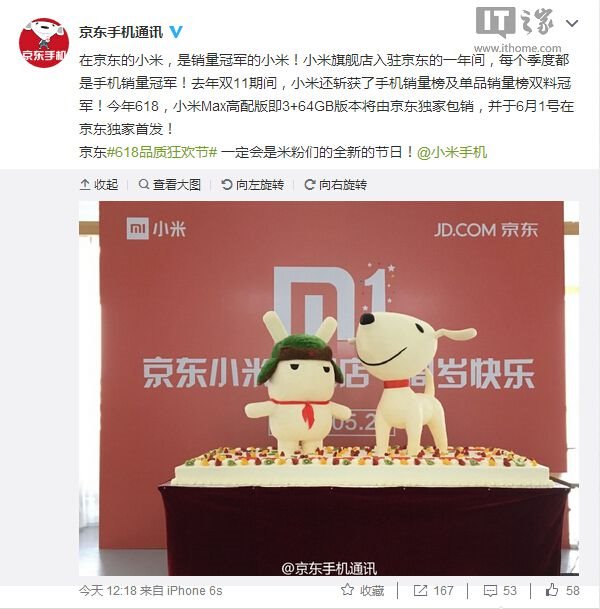Open the cake photo thumbnail

329,388
